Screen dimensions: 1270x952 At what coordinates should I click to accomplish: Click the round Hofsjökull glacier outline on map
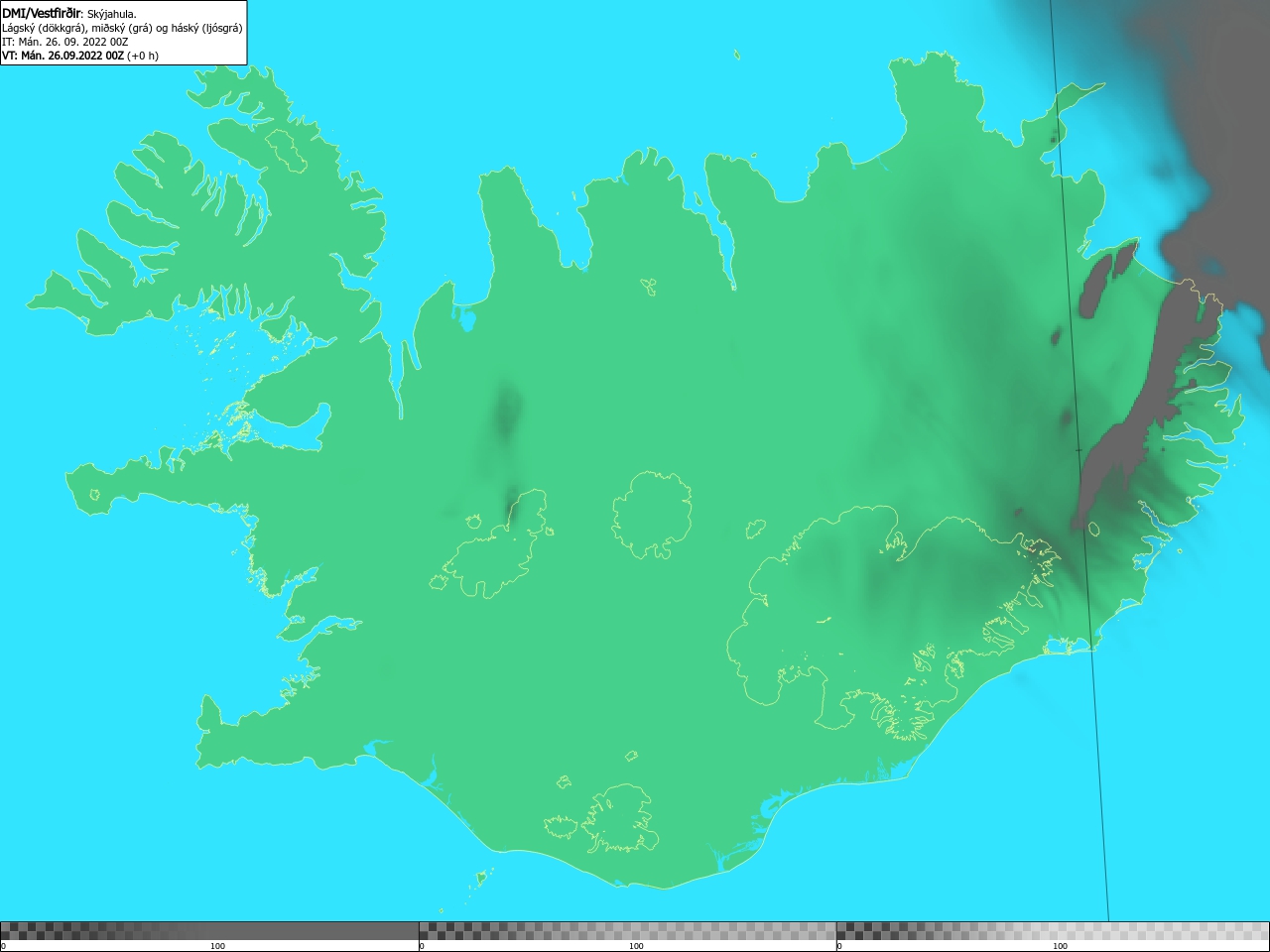click(x=652, y=515)
